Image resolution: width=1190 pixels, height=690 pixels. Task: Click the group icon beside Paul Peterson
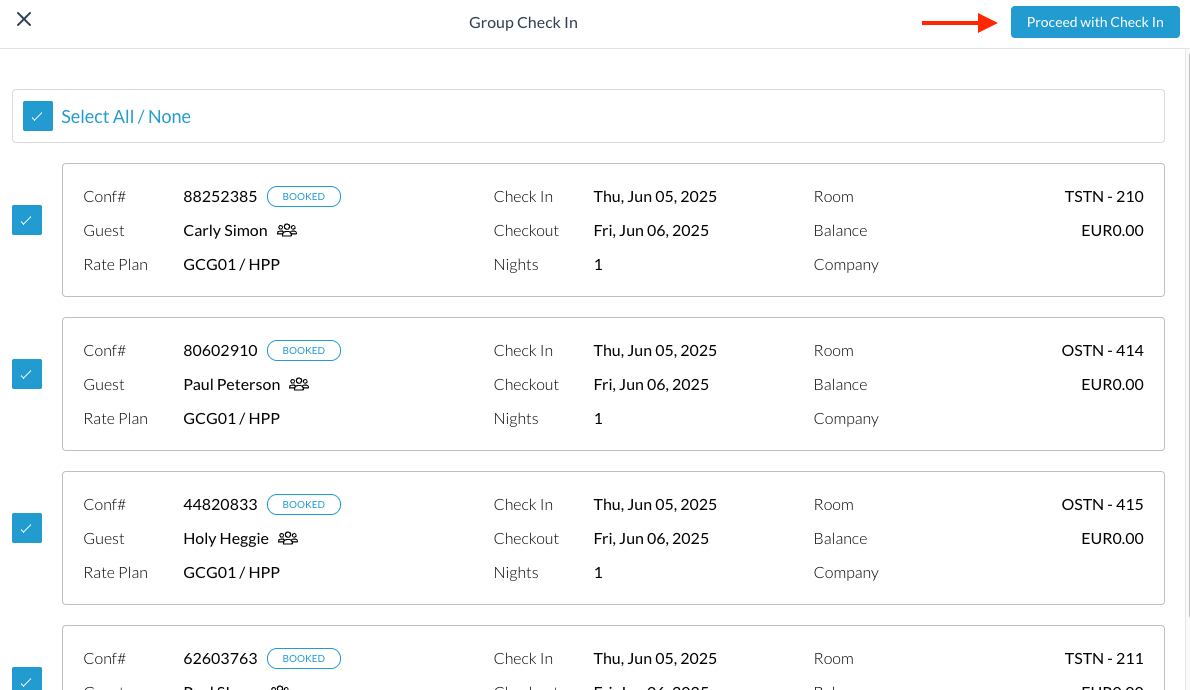(298, 384)
